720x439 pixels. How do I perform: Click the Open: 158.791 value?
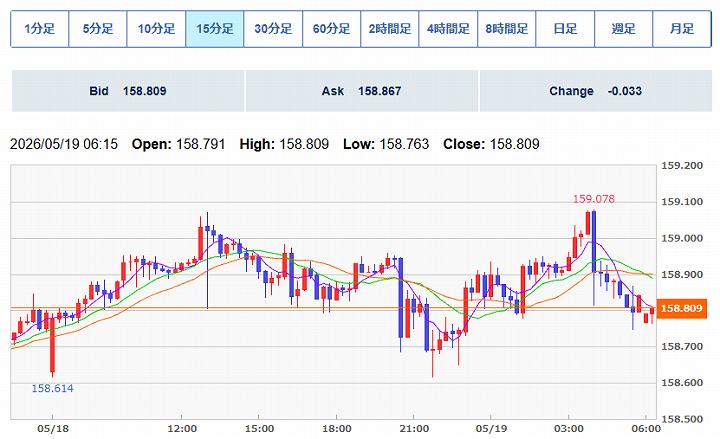[x=179, y=144]
